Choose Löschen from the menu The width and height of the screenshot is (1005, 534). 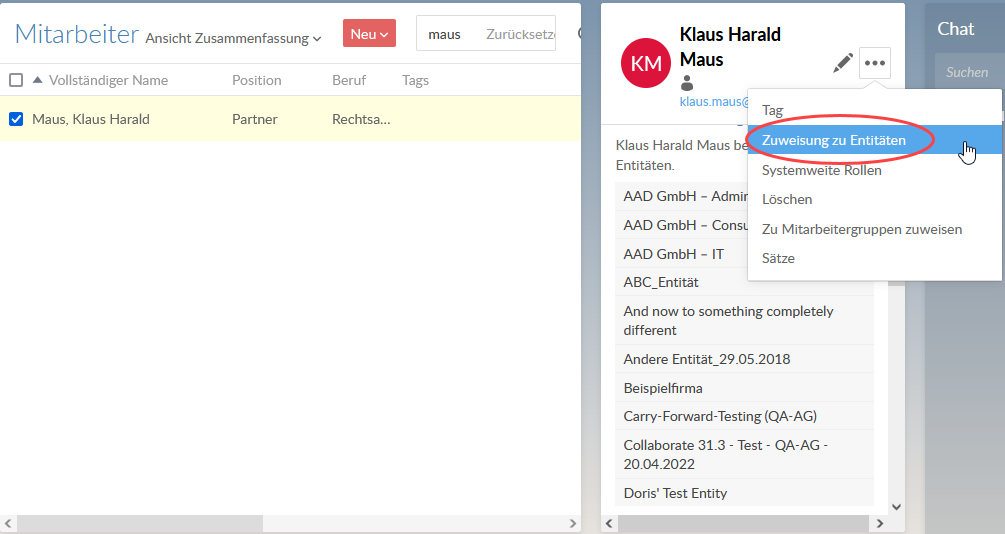point(874,199)
